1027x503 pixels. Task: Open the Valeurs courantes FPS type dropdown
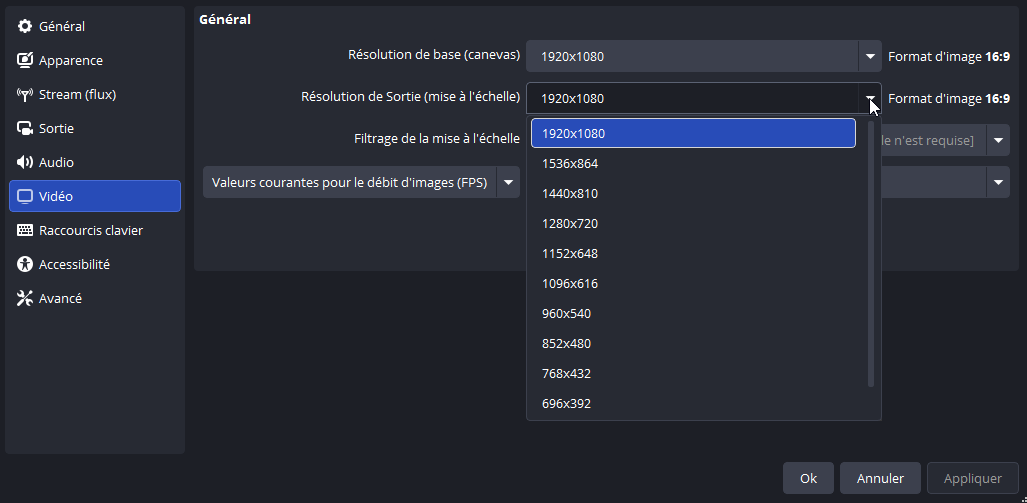pyautogui.click(x=509, y=183)
